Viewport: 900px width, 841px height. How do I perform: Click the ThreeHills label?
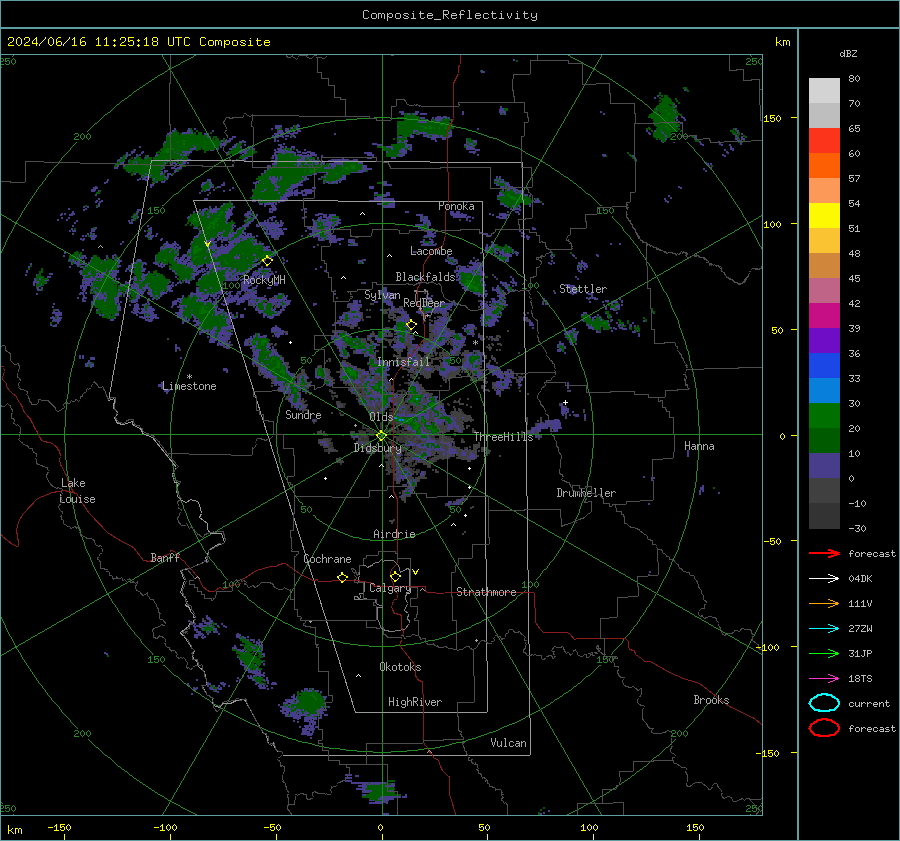click(503, 437)
